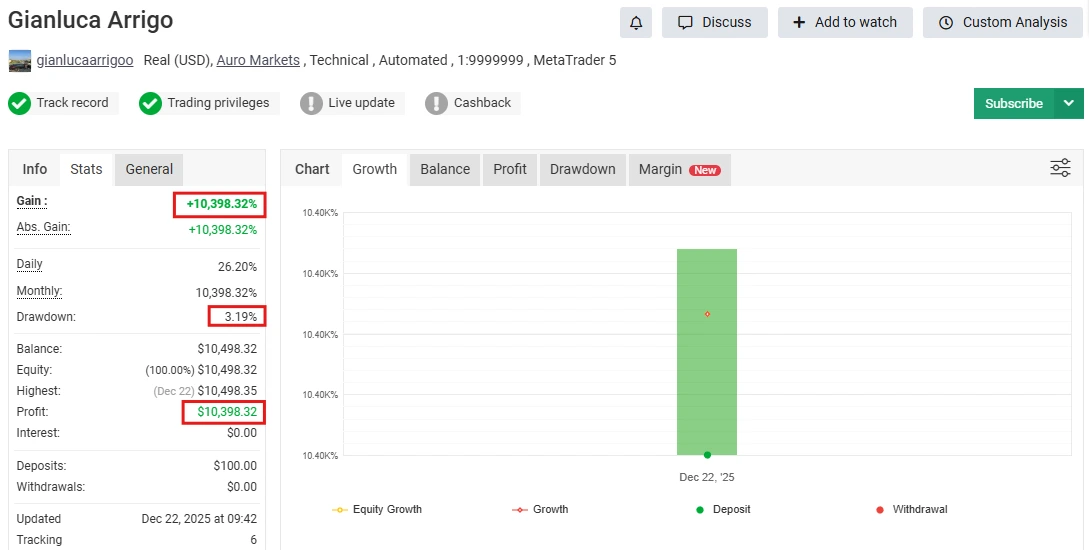Screen dimensions: 1089x550
Task: Open chart settings sliders icon
Action: click(x=1060, y=168)
